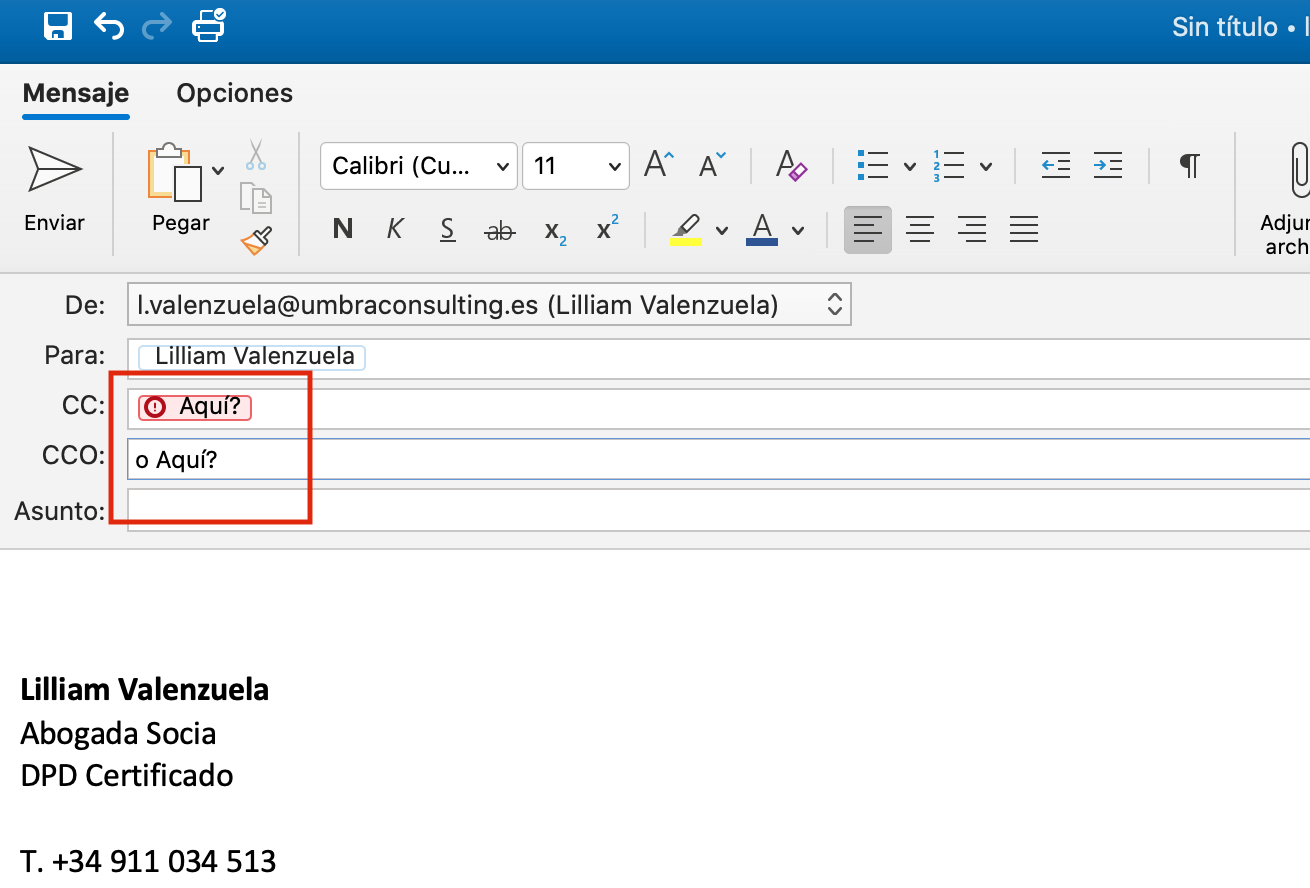
Task: Select the subscript formatting icon
Action: 554,229
